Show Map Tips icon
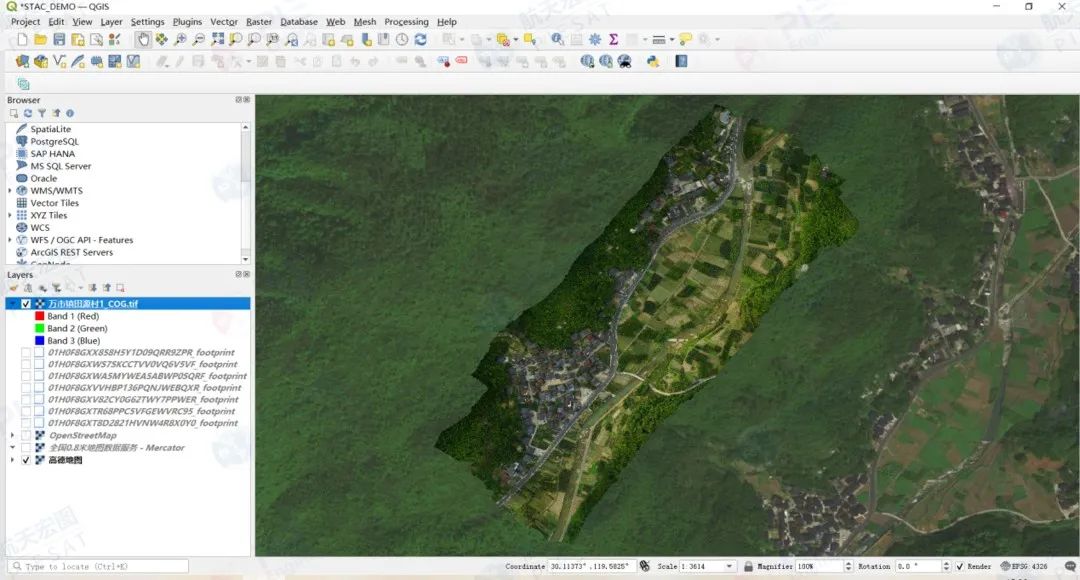 [x=685, y=40]
